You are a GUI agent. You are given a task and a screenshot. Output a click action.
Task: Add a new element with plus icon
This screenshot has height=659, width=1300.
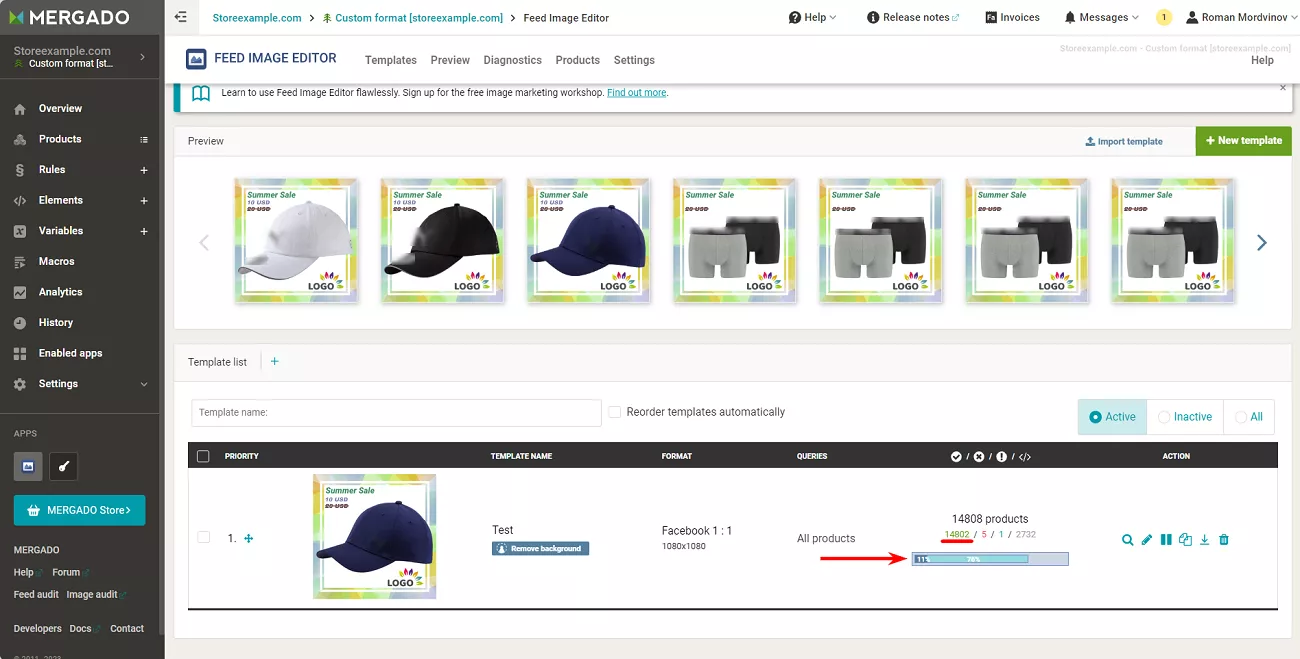(x=144, y=201)
